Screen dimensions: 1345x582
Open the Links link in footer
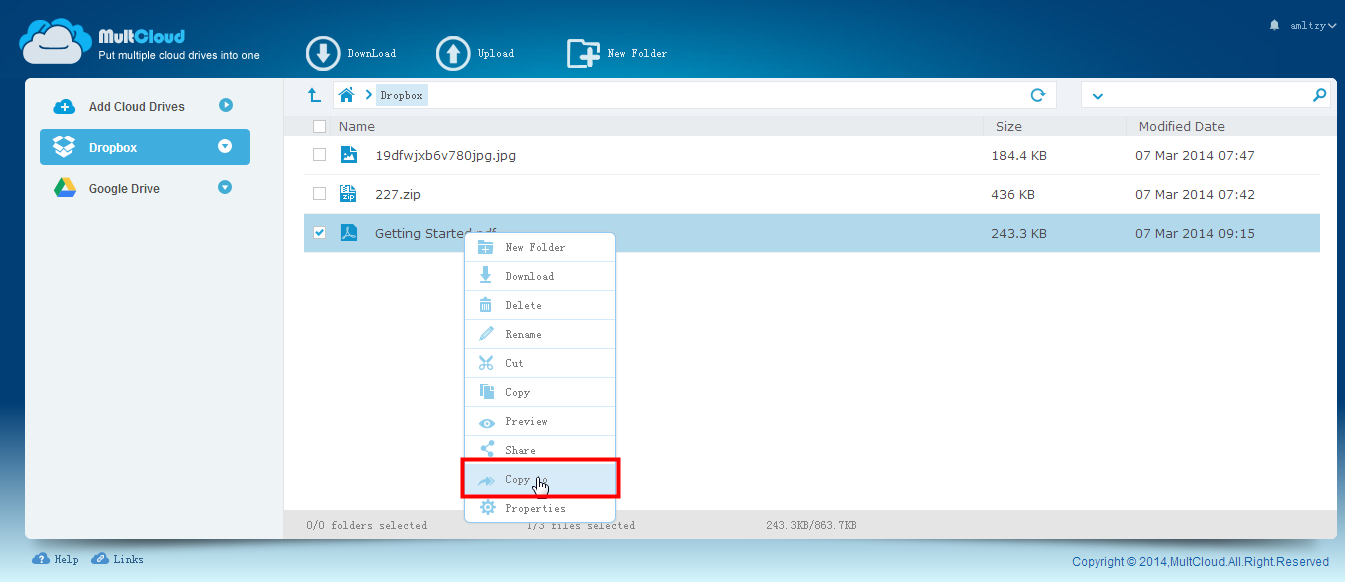pos(128,559)
